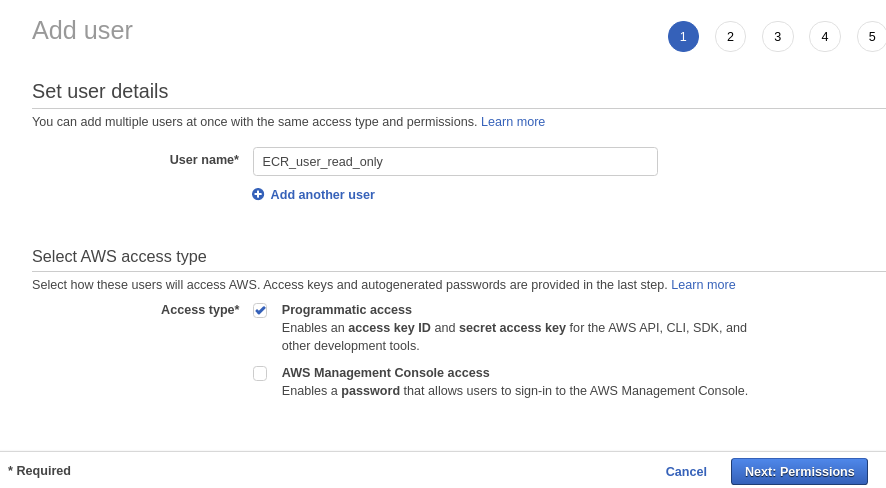Click the step 5 circle
Viewport: 886px width, 488px height.
point(871,37)
